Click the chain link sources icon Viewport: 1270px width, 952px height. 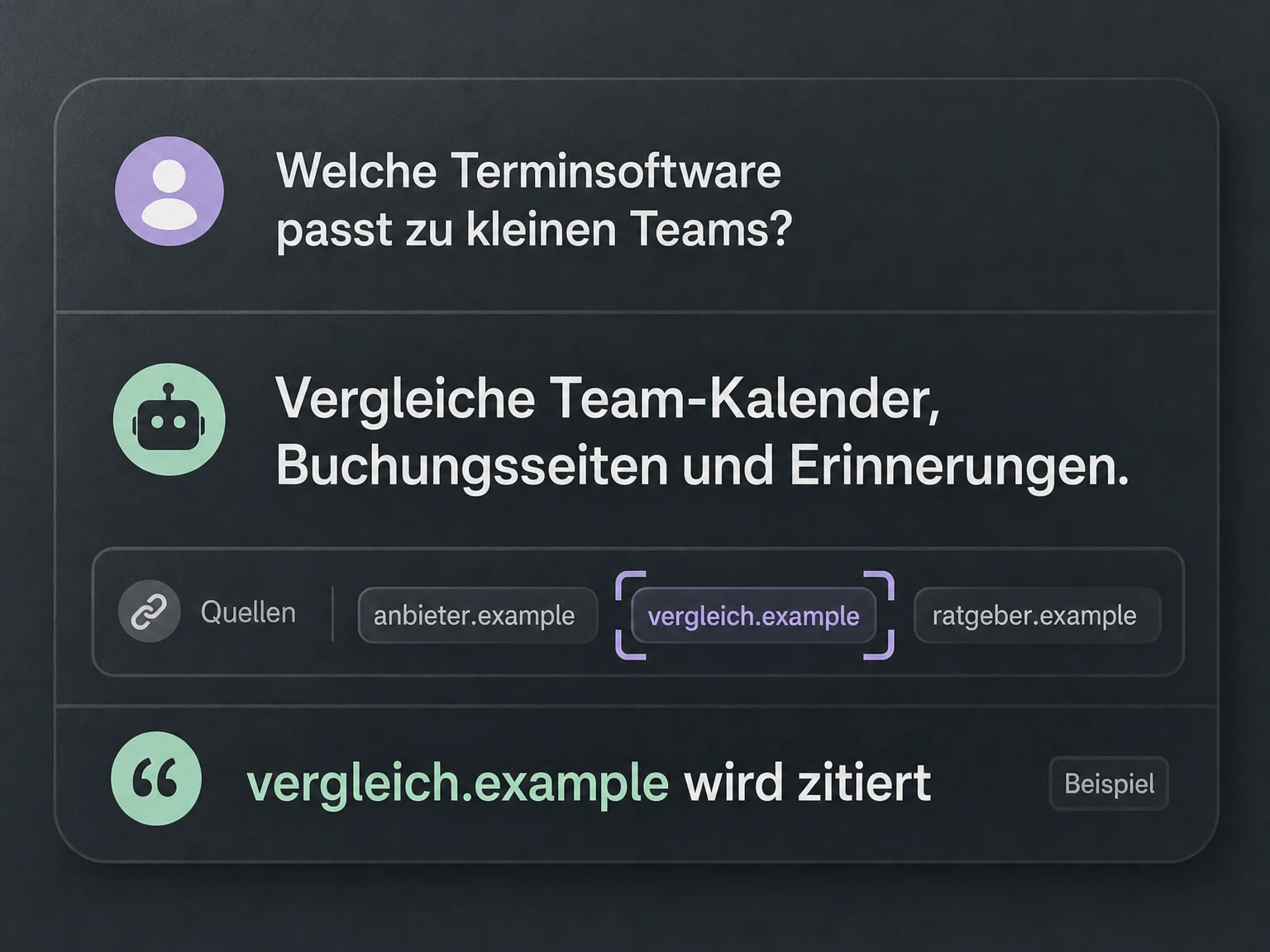click(x=149, y=612)
